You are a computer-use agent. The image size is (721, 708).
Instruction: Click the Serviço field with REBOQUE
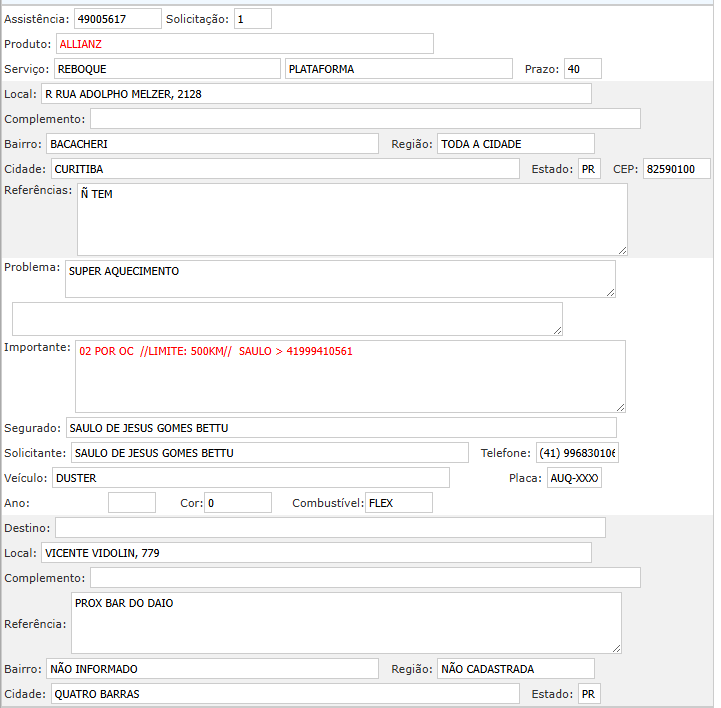(x=167, y=69)
